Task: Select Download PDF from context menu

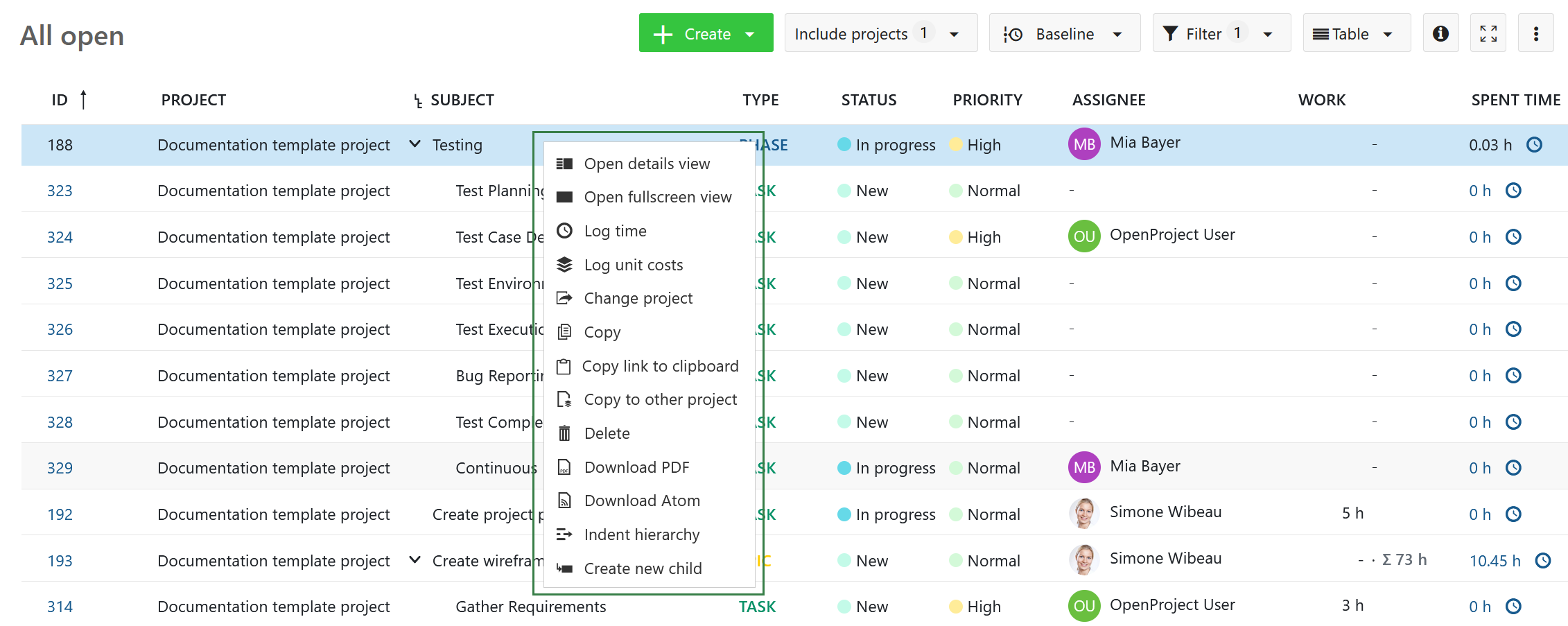Action: click(636, 468)
